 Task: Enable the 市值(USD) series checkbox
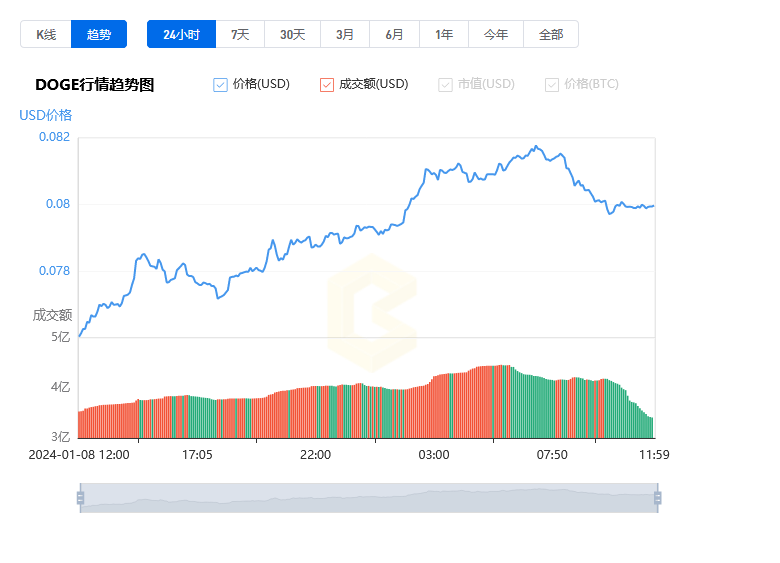(x=446, y=85)
